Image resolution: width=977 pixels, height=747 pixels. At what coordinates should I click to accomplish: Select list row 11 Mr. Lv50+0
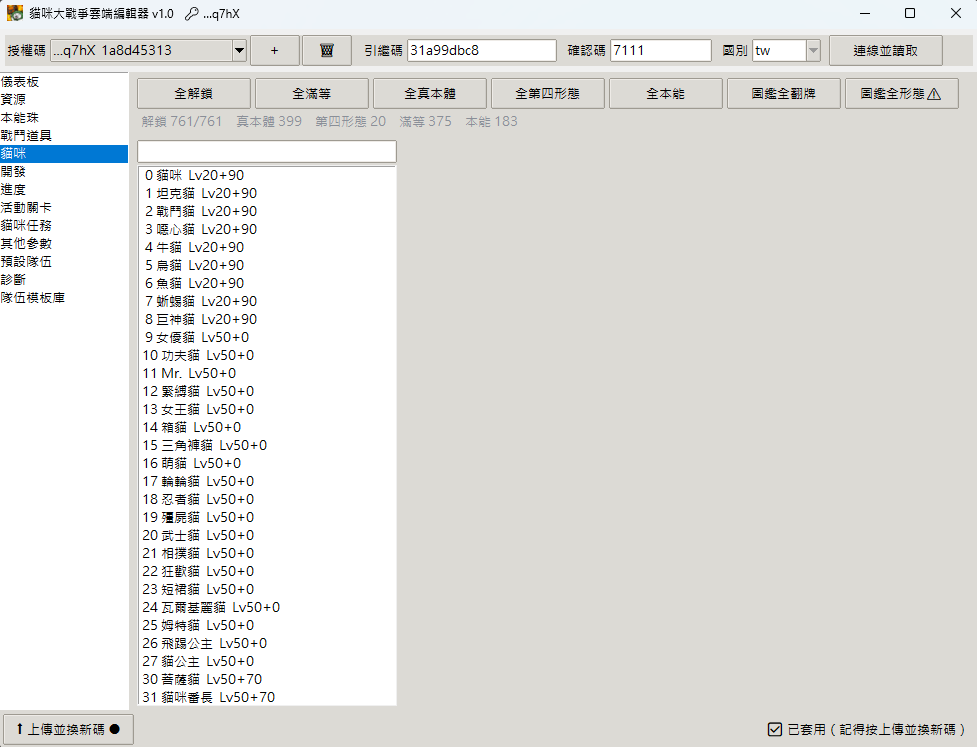tap(267, 374)
